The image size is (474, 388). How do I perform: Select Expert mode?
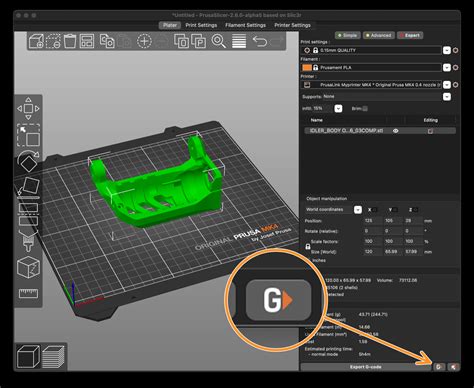[410, 35]
